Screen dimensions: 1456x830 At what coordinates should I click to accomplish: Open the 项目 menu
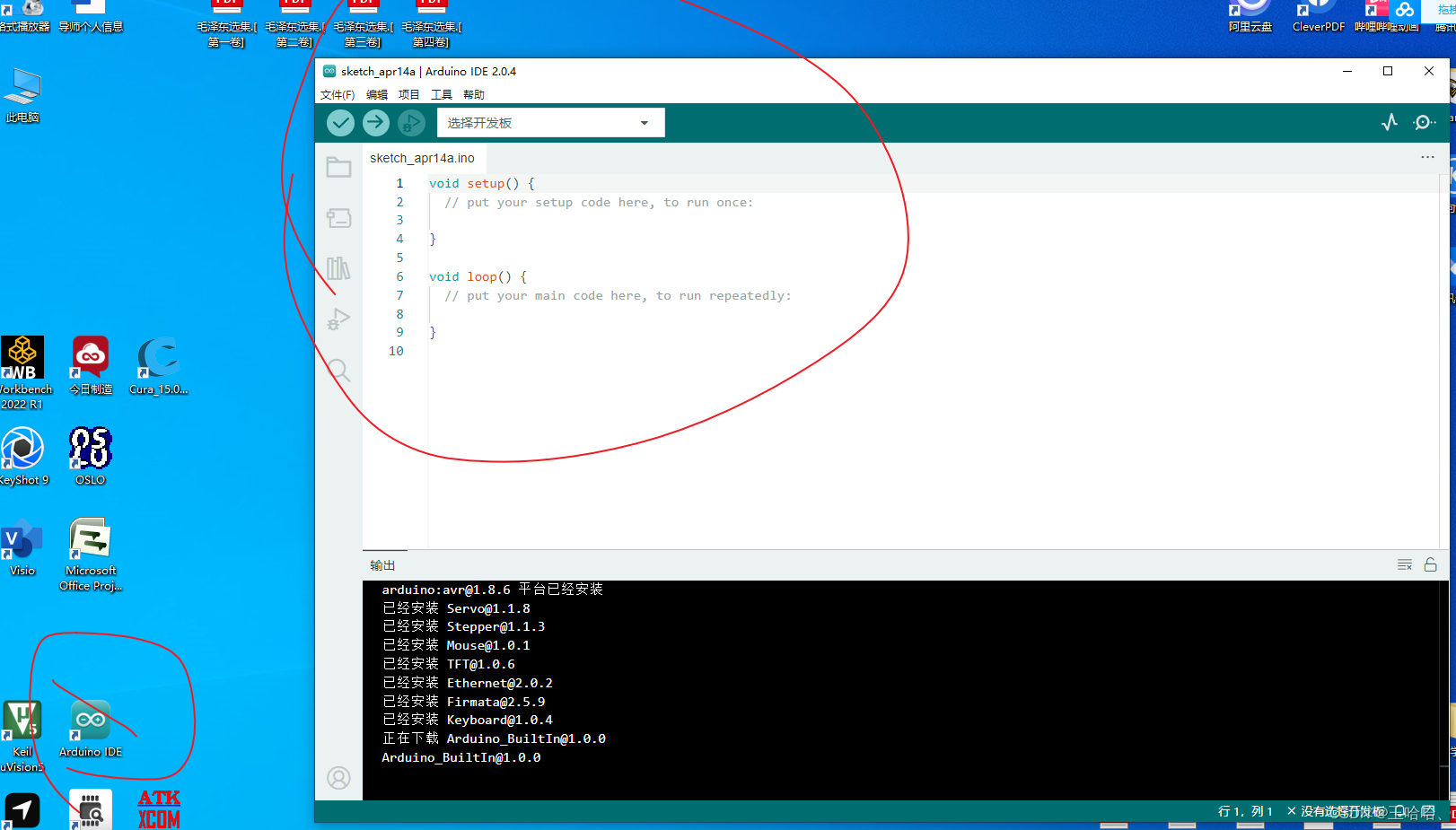click(409, 95)
